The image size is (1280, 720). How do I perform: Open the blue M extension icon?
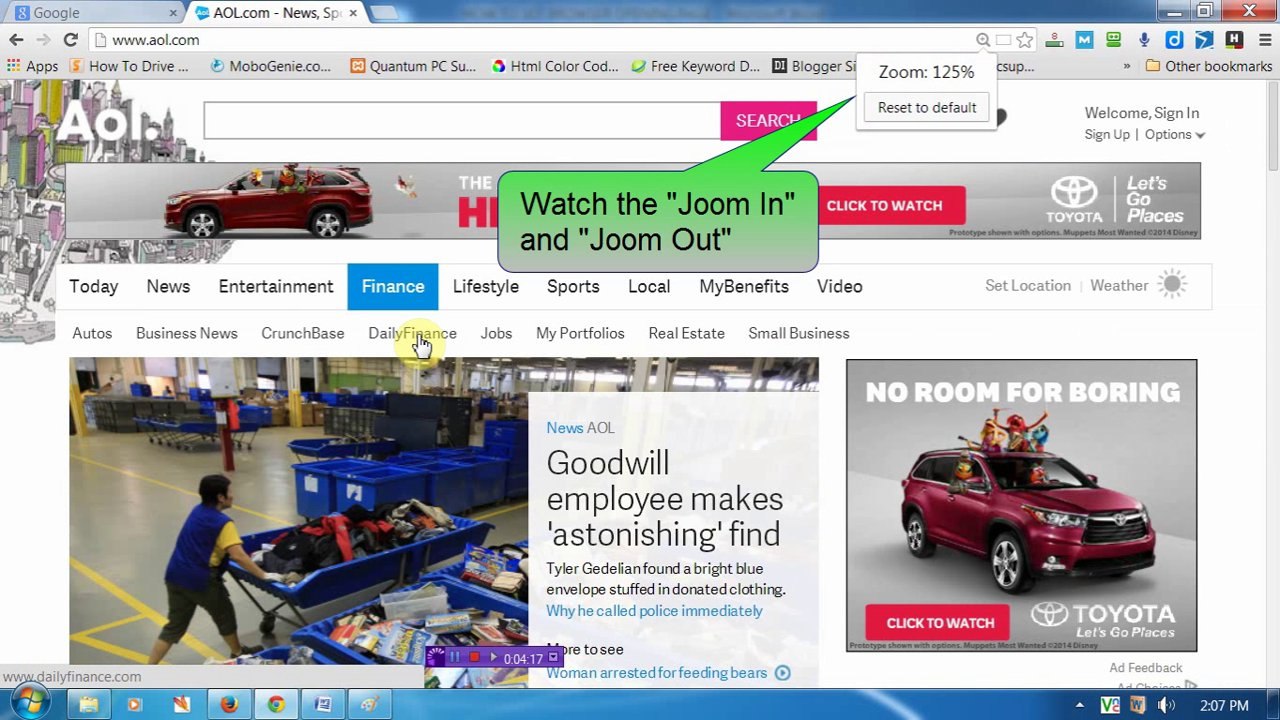pyautogui.click(x=1084, y=40)
